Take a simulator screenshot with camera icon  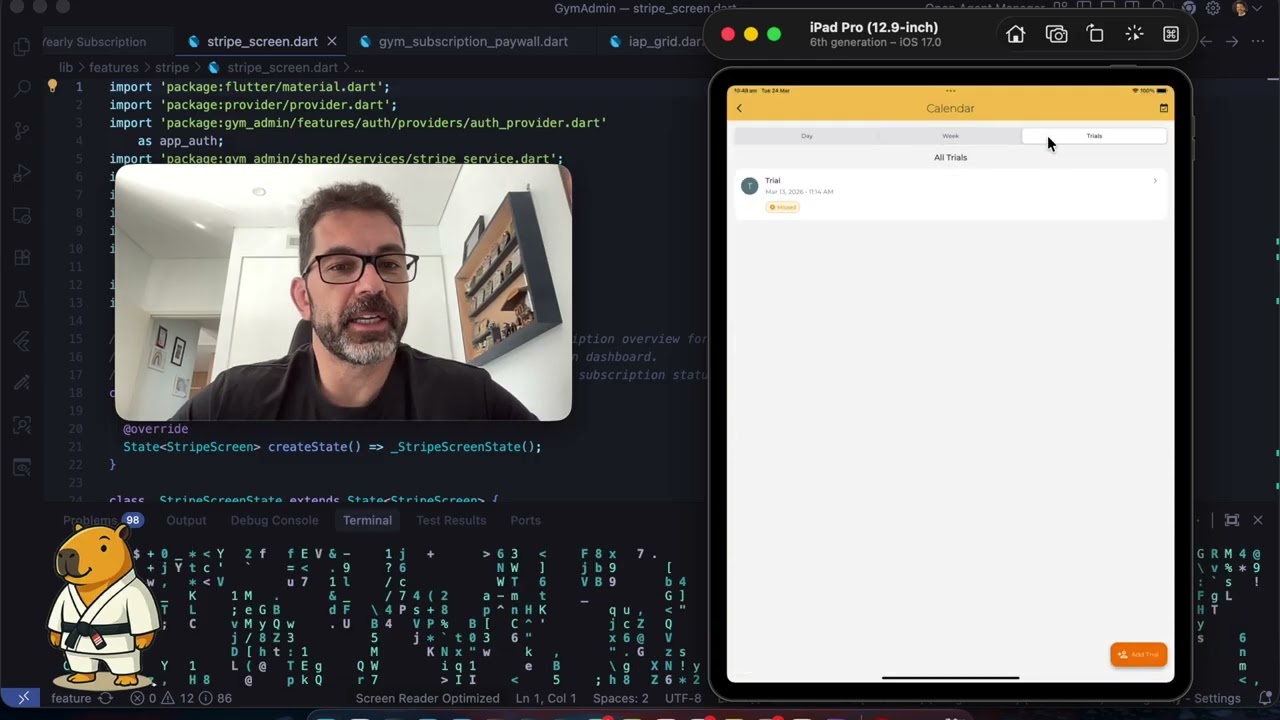1056,34
